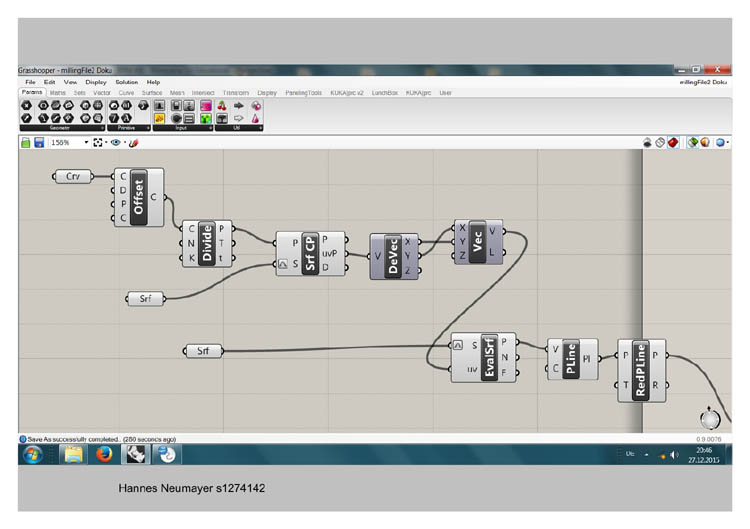
Task: Select the Srf parameter wired to Srf CP
Action: [x=145, y=299]
